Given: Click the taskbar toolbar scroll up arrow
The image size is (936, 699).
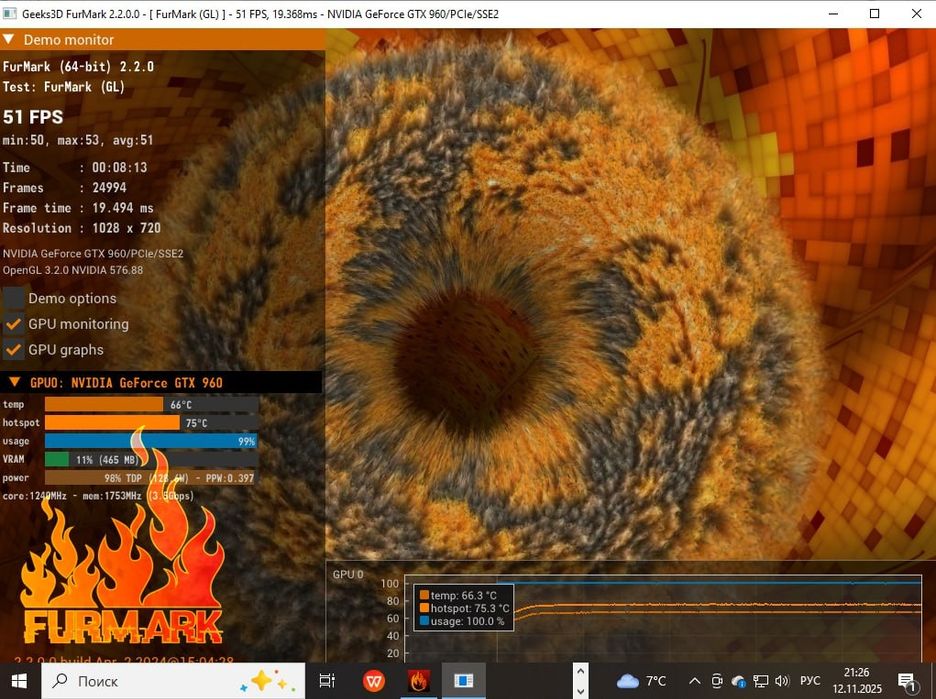Looking at the screenshot, I should pyautogui.click(x=580, y=671).
